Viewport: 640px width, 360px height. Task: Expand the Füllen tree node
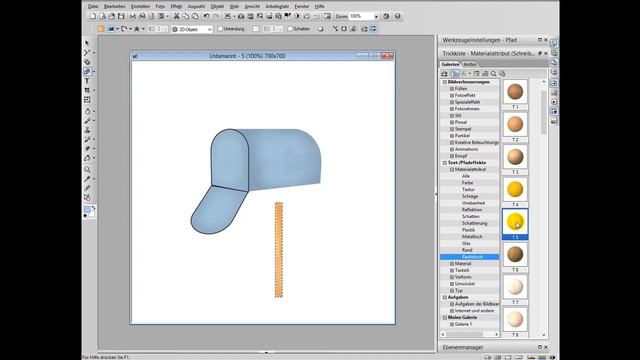[x=452, y=89]
